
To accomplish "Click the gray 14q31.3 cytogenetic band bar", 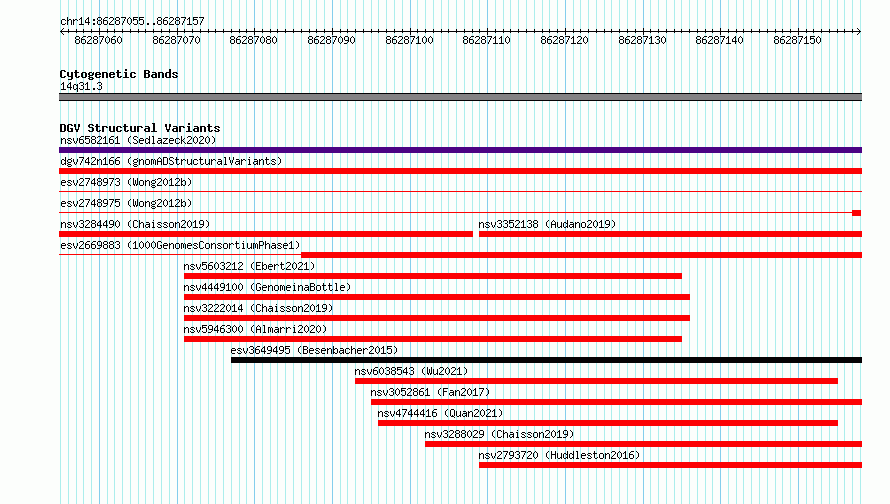I will coord(460,97).
